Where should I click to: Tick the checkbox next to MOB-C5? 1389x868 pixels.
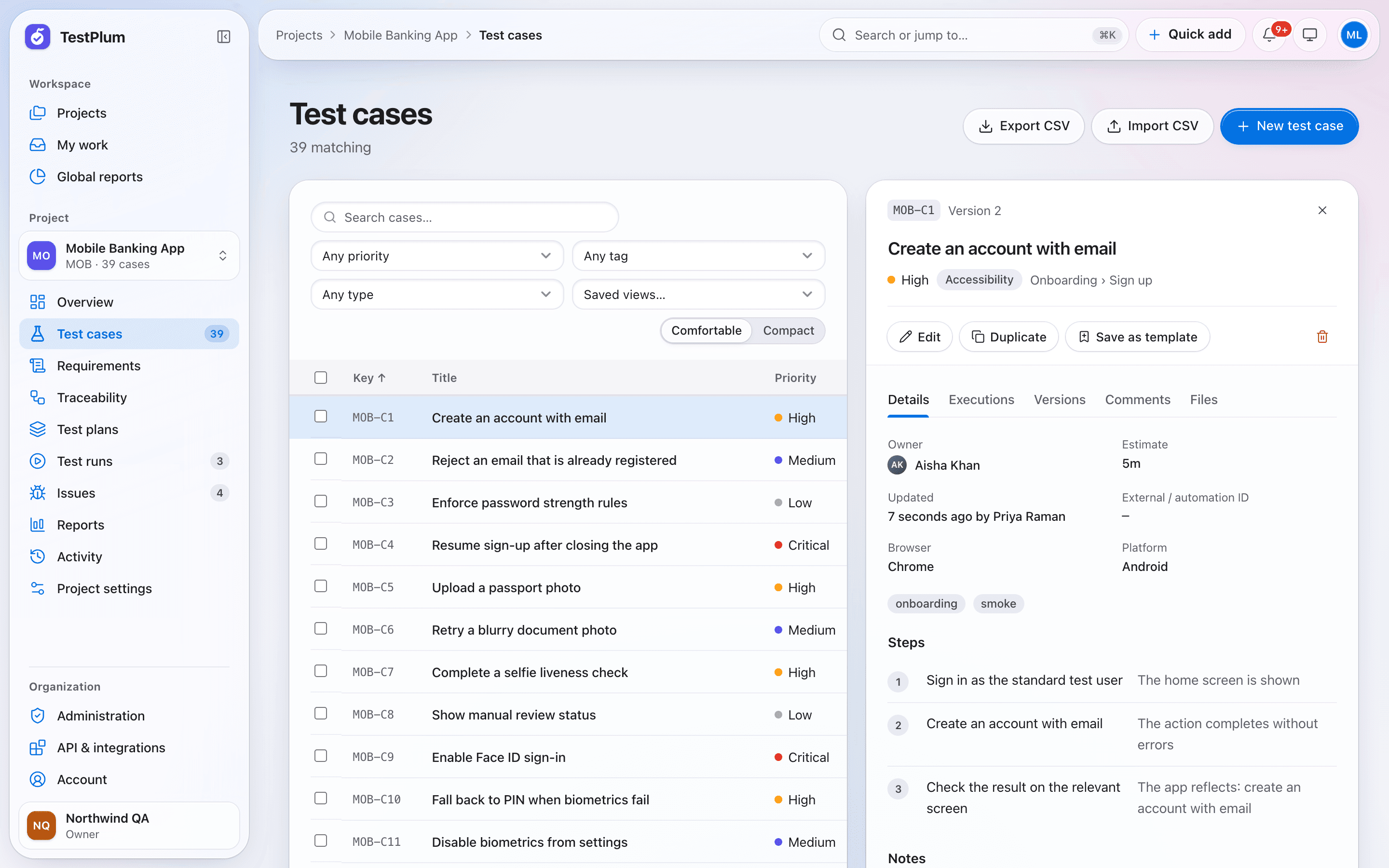(x=321, y=586)
